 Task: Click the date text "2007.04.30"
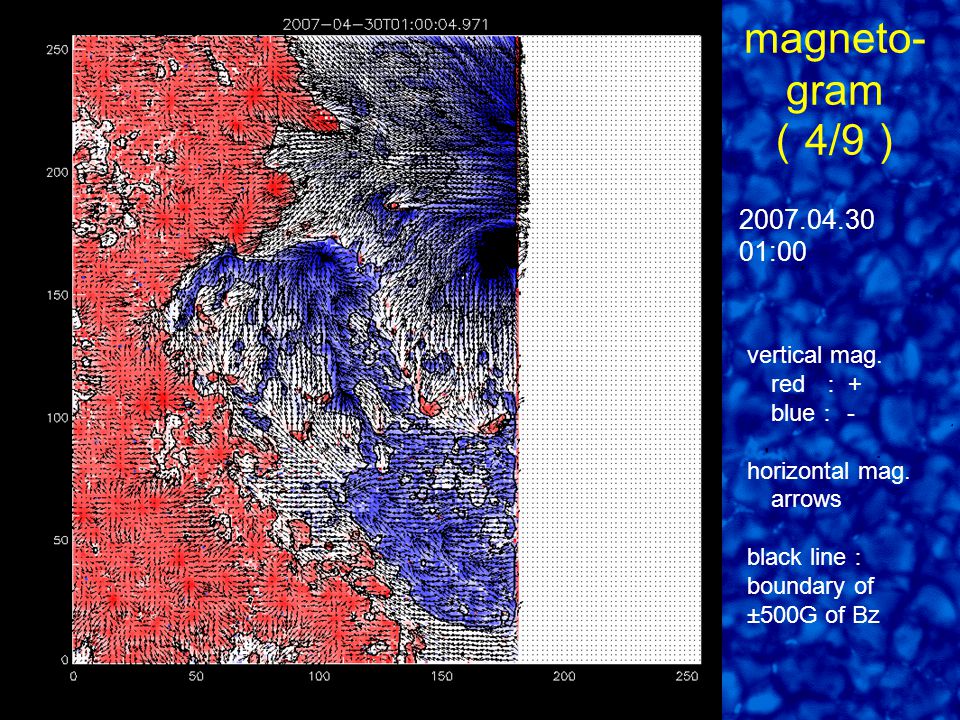point(806,220)
